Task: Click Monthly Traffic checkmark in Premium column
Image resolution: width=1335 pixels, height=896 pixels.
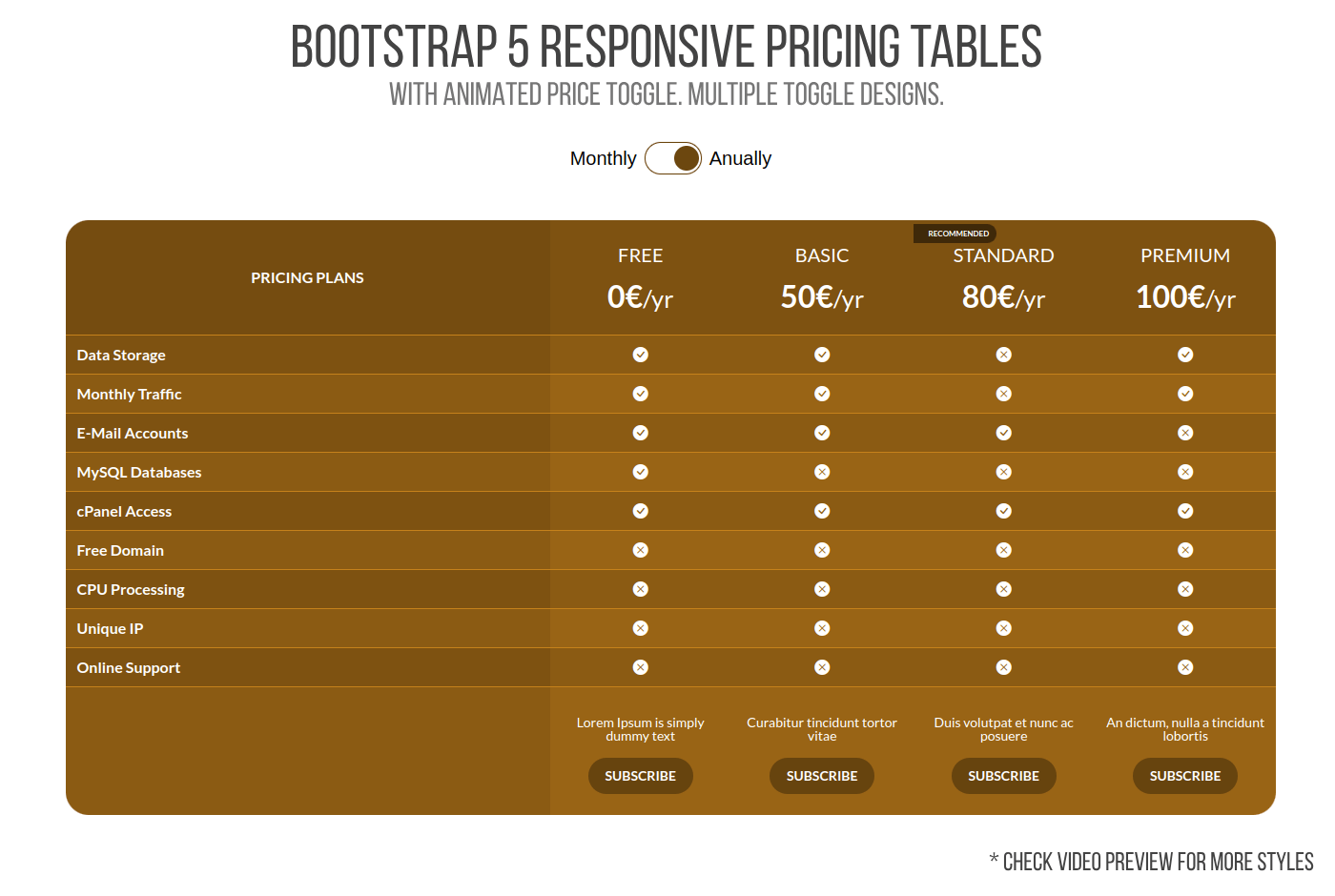Action: [x=1185, y=394]
